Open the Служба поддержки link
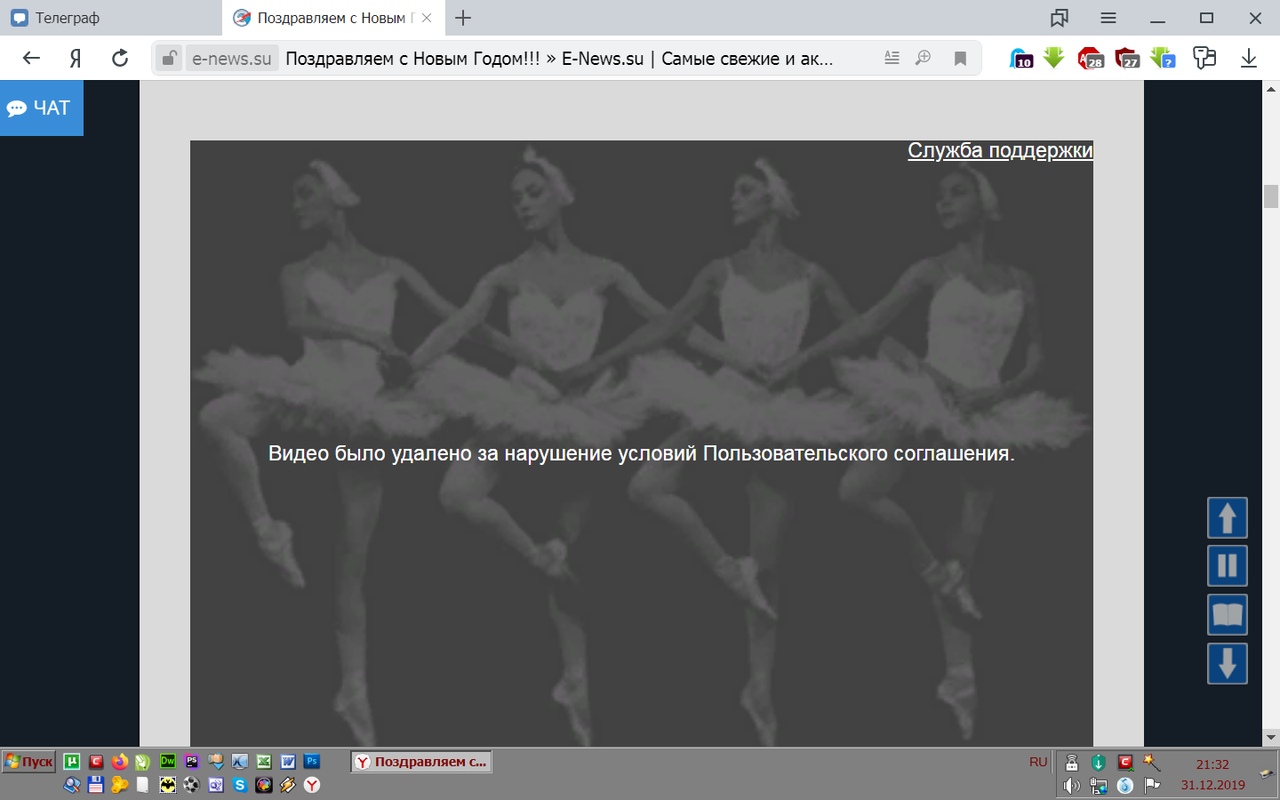1280x800 pixels. coord(1000,150)
